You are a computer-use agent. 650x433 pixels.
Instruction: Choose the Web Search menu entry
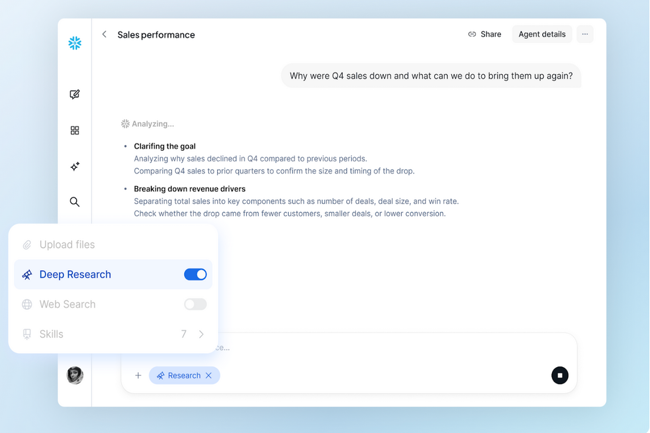pyautogui.click(x=67, y=304)
